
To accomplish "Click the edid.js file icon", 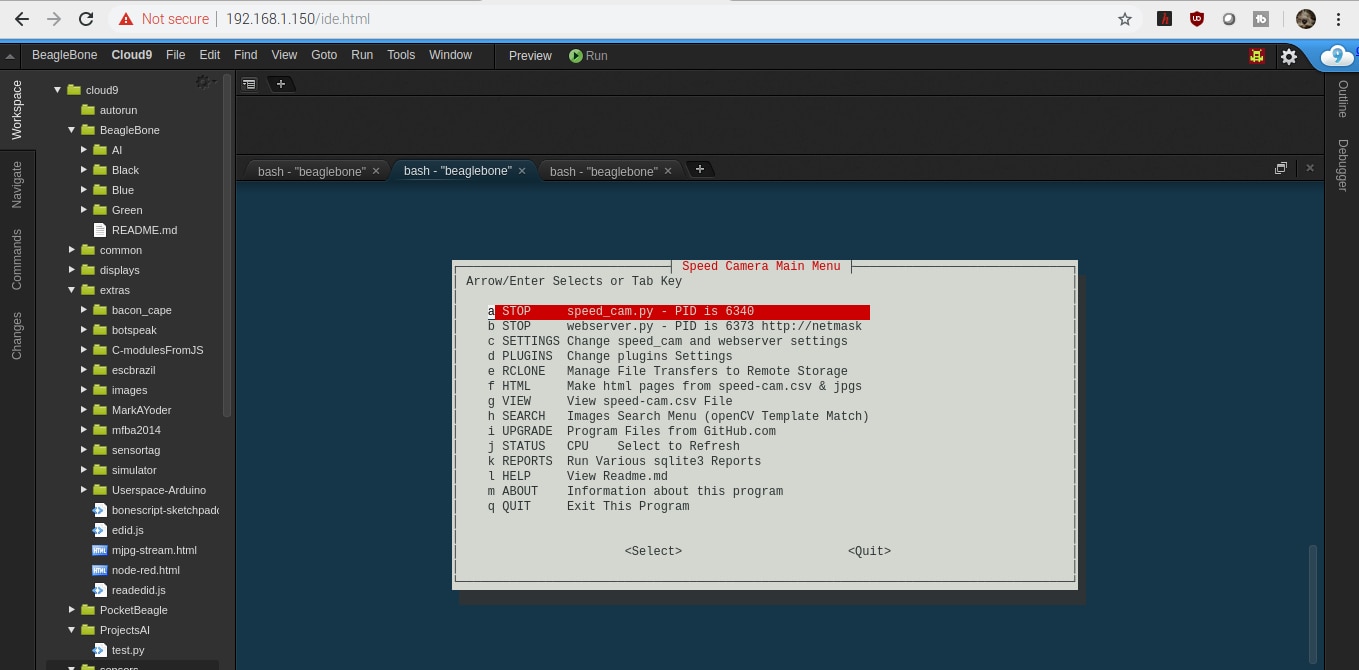I will click(99, 530).
